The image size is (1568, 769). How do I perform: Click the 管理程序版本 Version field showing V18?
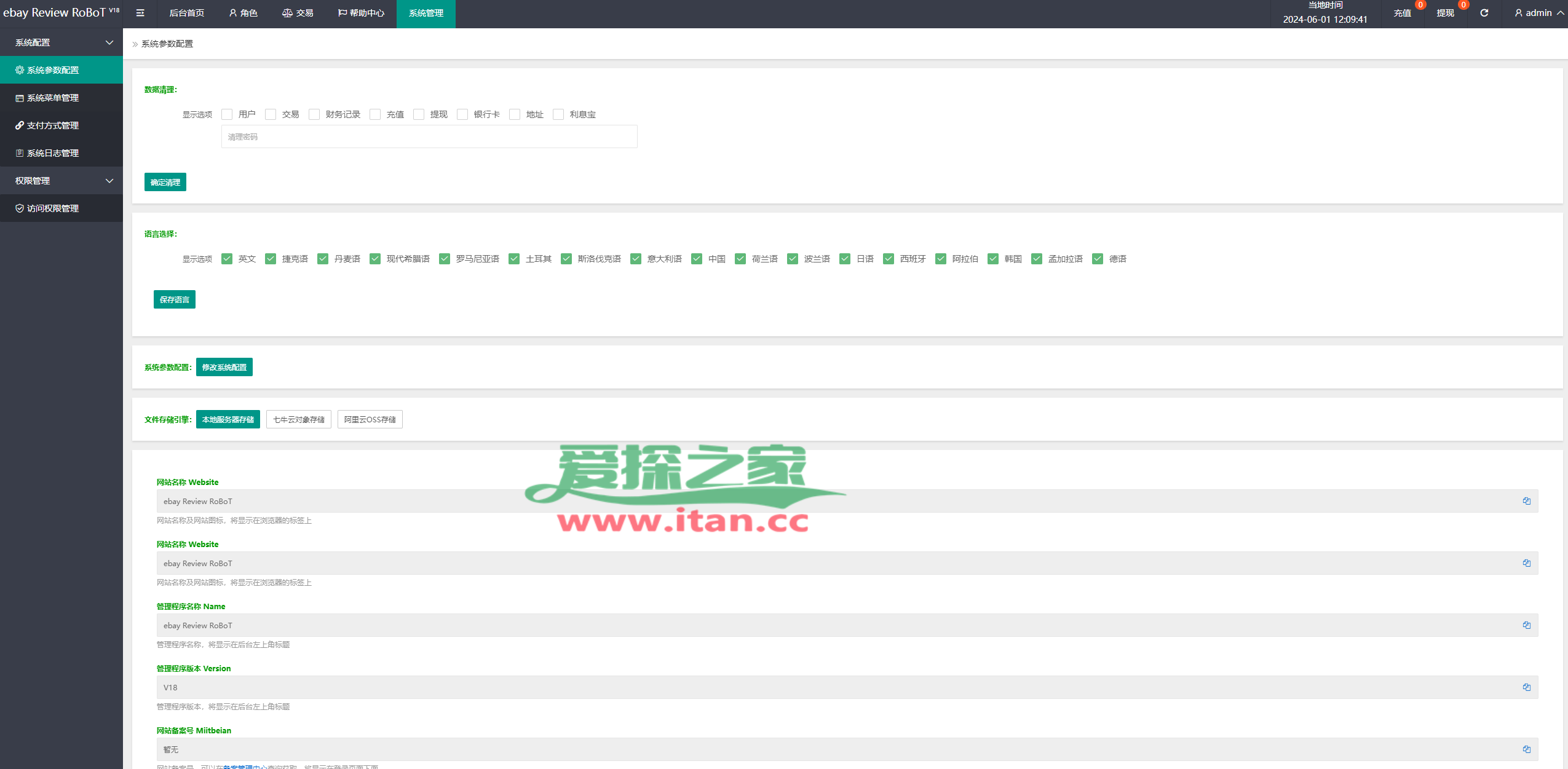click(847, 687)
